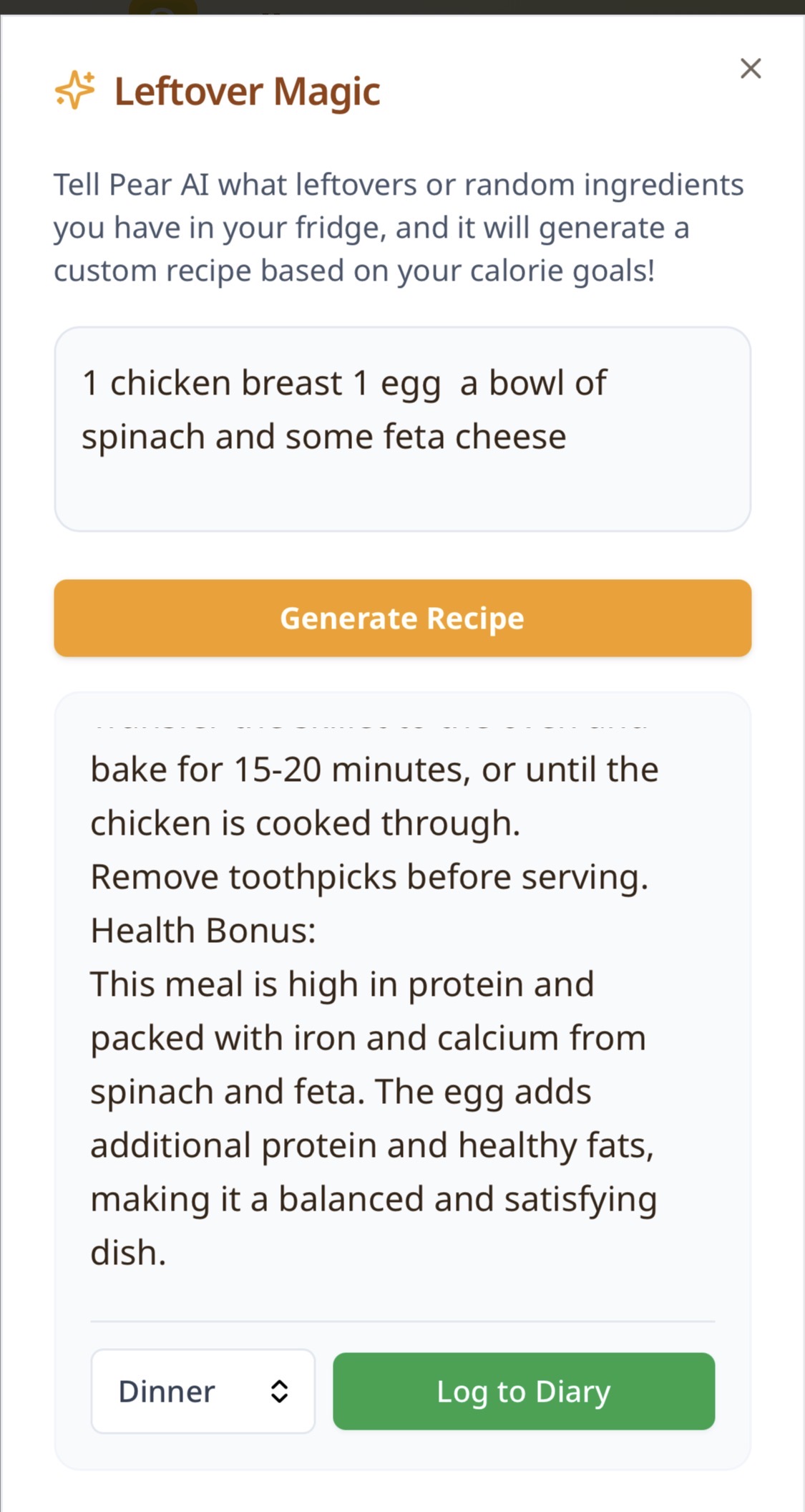Click the final word "dish." in recipe
The image size is (805, 1512).
[x=128, y=1253]
